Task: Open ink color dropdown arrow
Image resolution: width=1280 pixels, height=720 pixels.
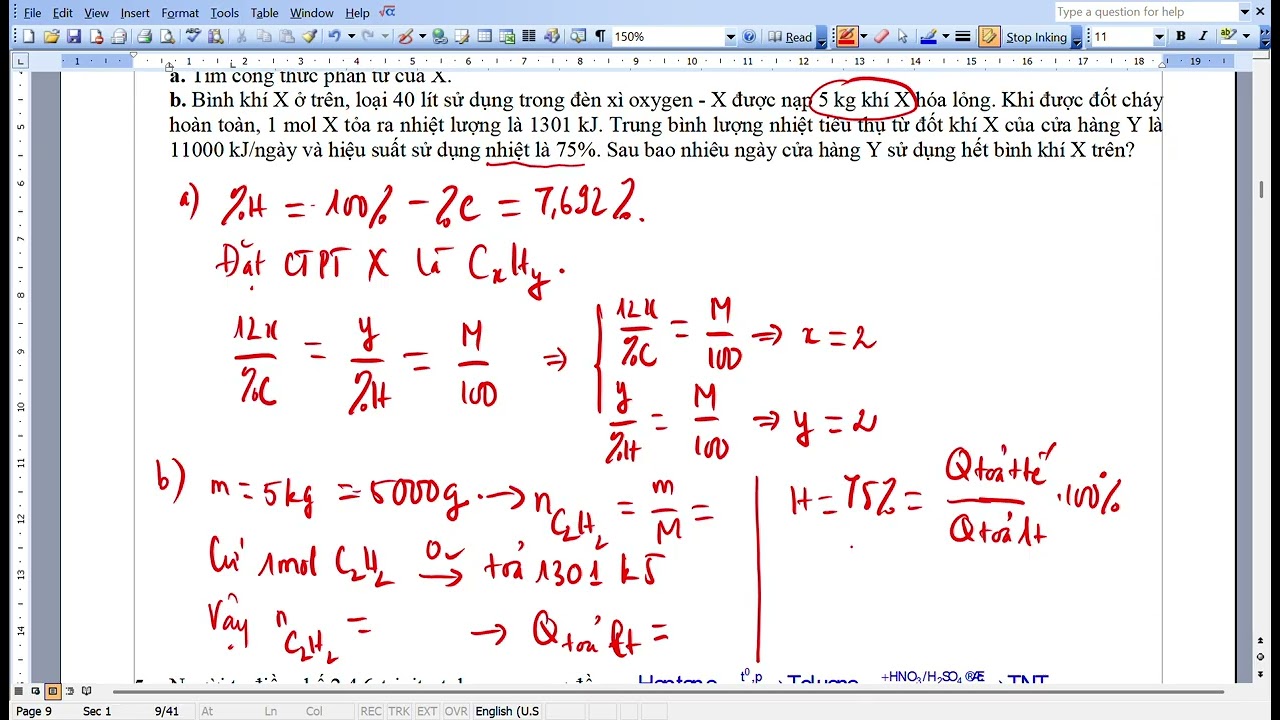Action: (945, 36)
